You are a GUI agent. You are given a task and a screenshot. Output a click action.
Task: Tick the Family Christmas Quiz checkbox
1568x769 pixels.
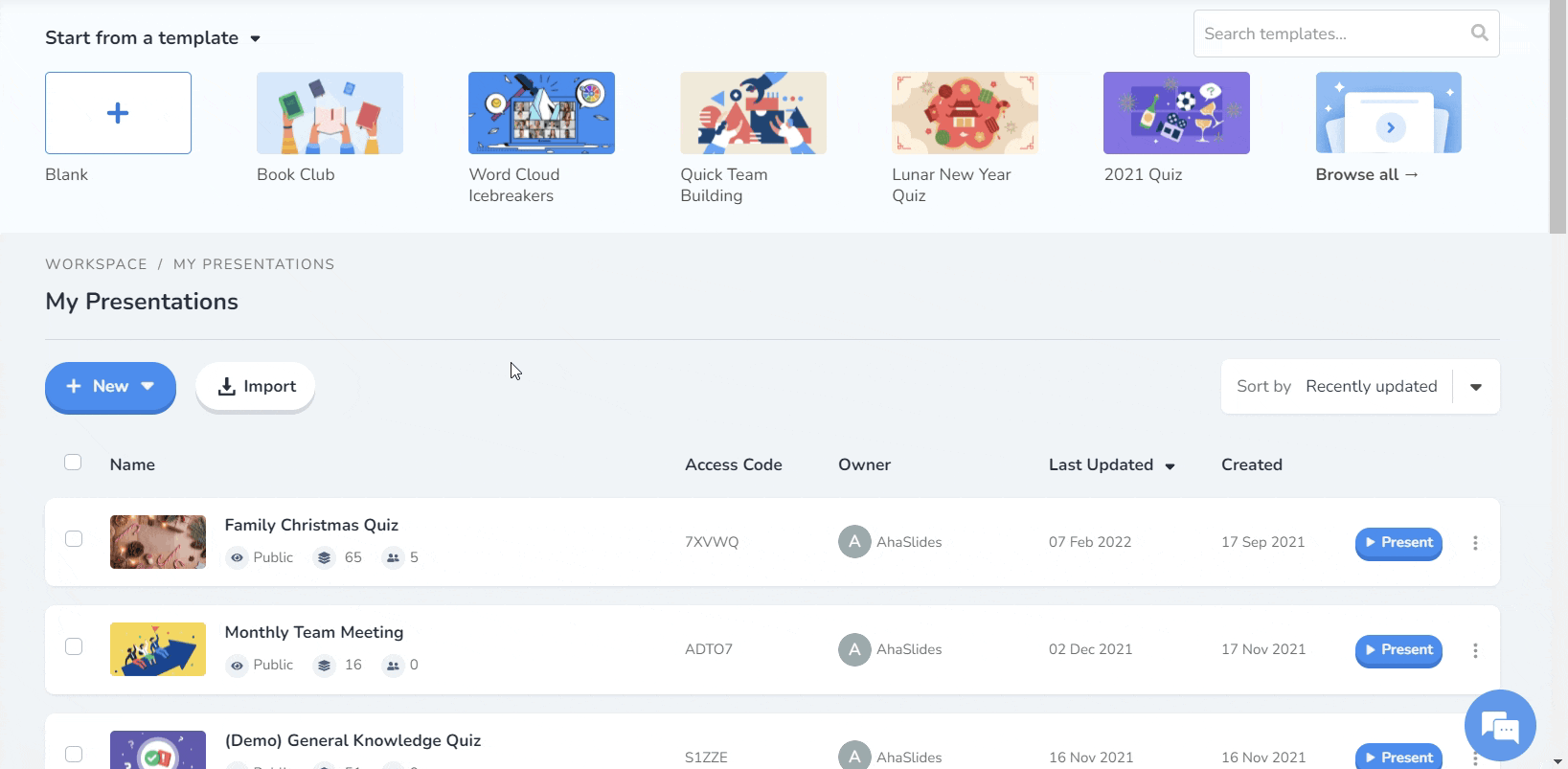pos(73,538)
